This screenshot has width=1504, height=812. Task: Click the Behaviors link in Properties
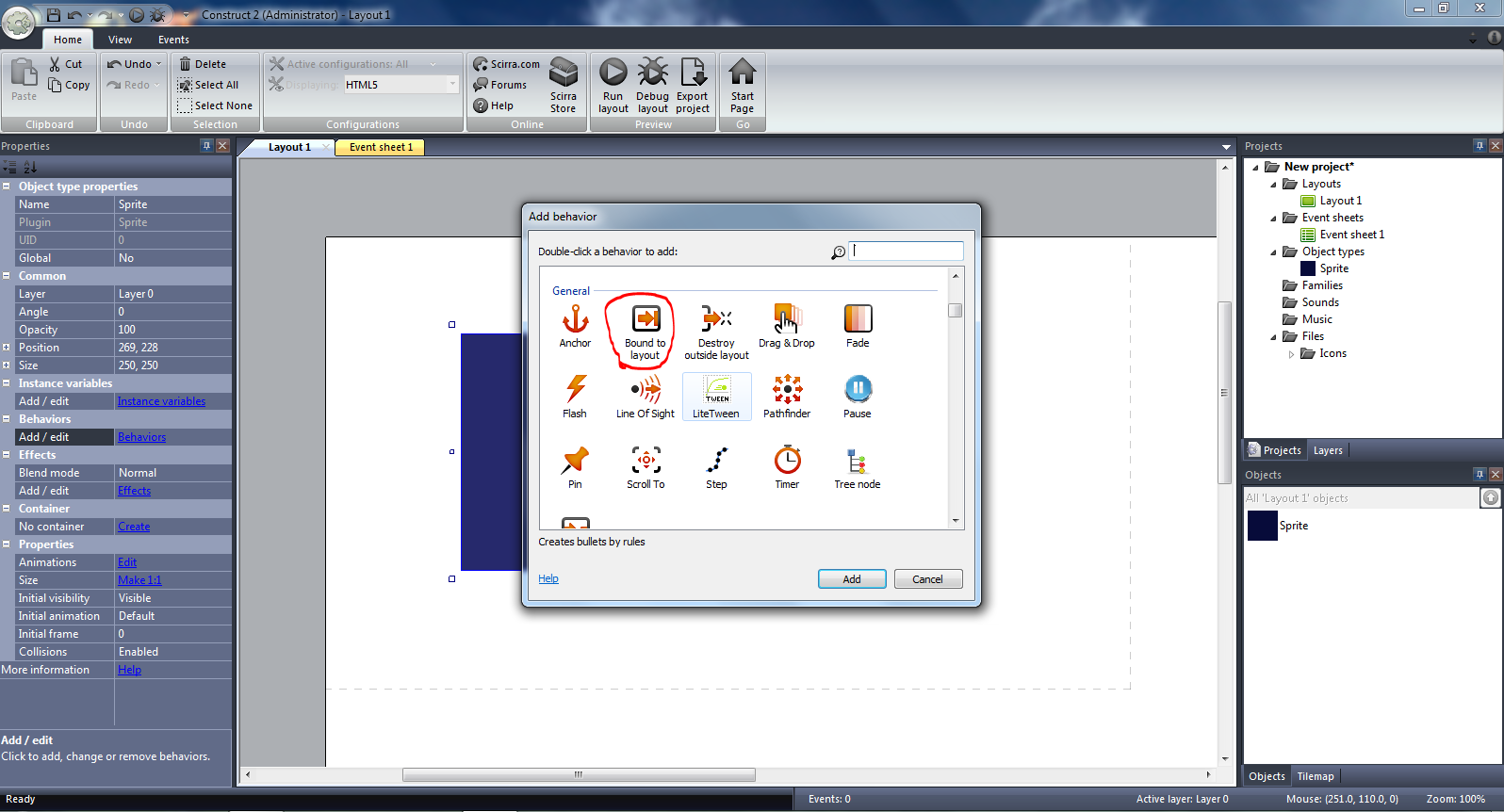pos(141,437)
